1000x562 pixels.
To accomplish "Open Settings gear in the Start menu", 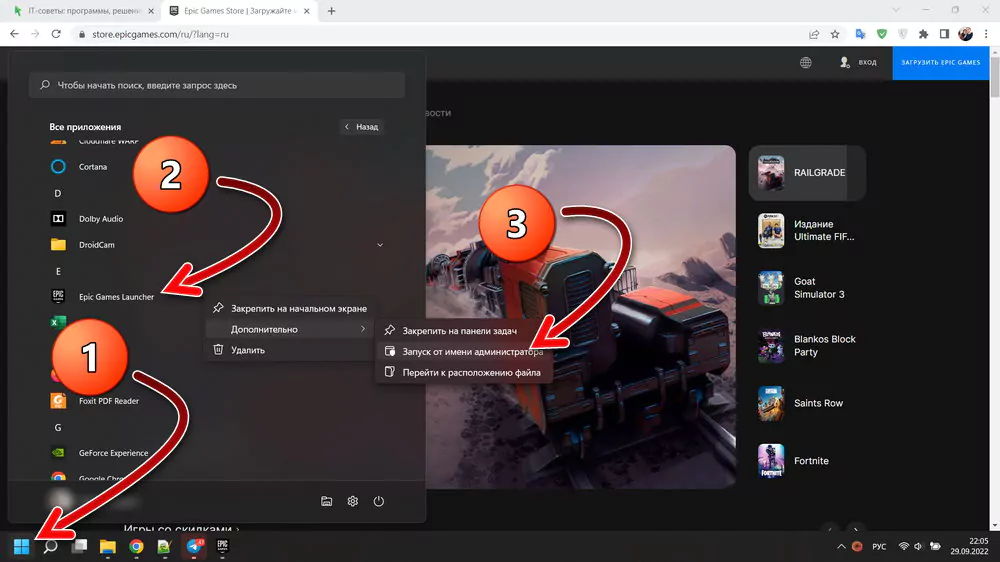I will (x=353, y=501).
